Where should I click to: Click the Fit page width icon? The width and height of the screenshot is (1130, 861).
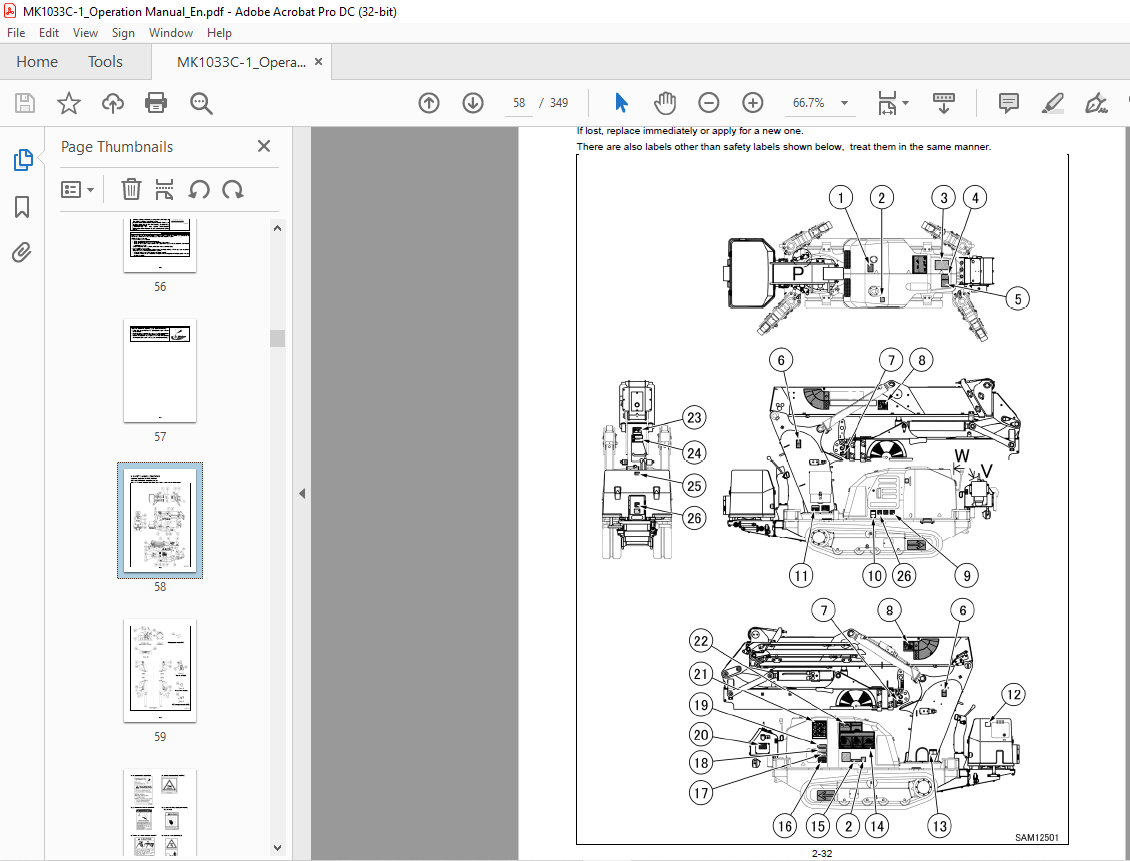[887, 103]
